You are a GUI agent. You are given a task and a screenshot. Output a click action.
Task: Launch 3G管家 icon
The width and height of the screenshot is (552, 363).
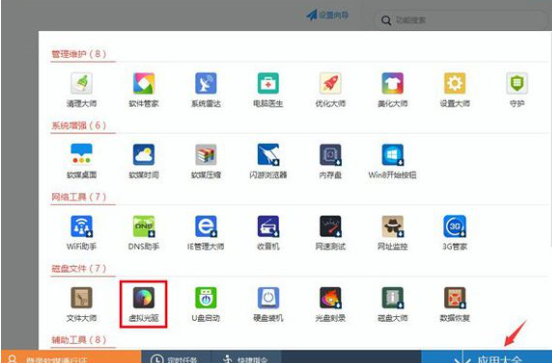pyautogui.click(x=455, y=226)
